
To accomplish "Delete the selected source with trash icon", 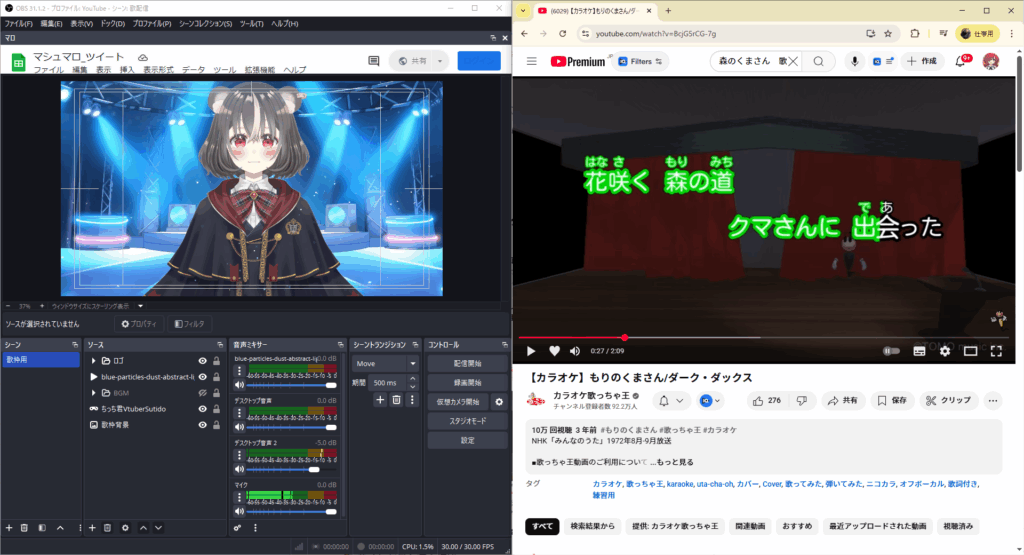I will click(108, 527).
